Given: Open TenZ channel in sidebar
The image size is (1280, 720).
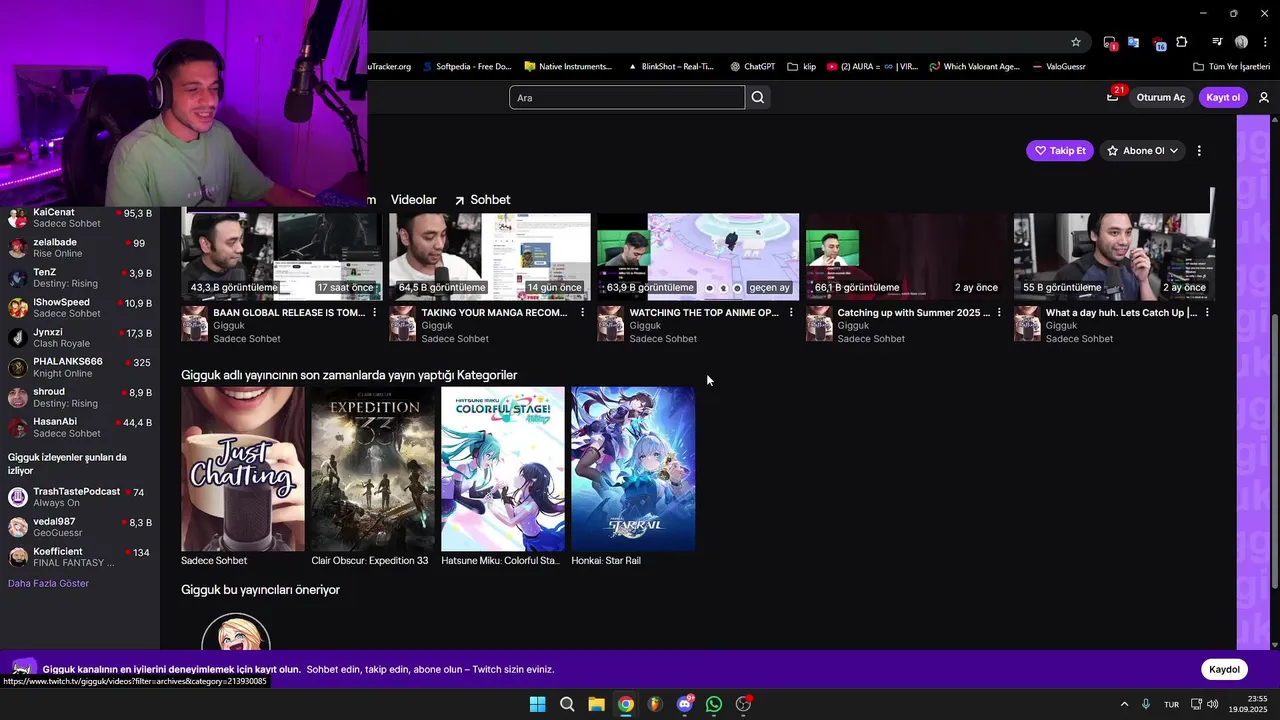Looking at the screenshot, I should [80, 278].
